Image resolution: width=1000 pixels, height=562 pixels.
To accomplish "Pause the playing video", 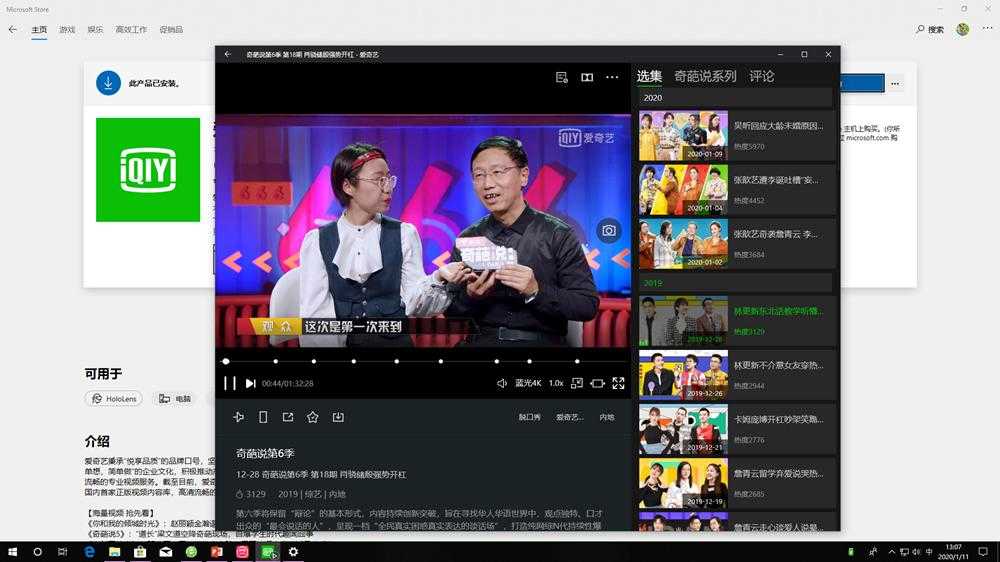I will (x=230, y=383).
